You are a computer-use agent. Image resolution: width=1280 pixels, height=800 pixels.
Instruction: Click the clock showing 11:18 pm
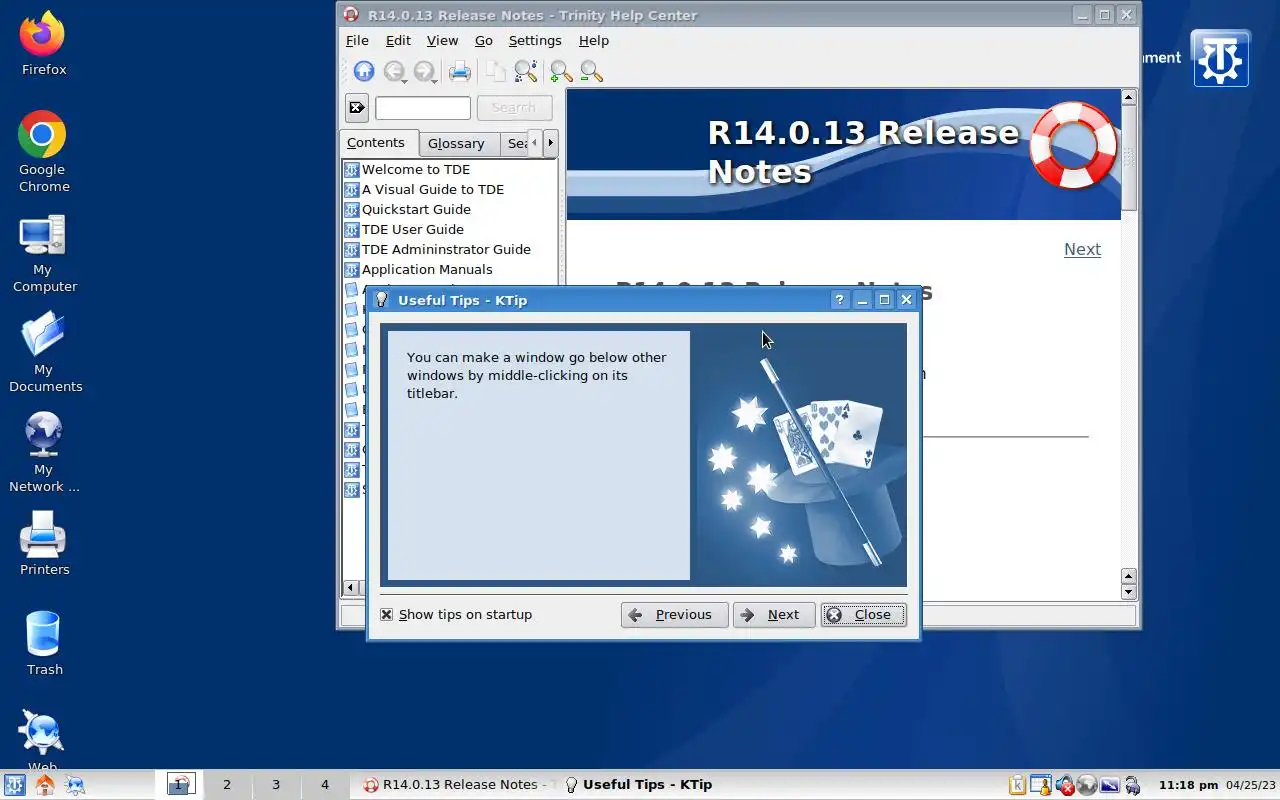click(x=1188, y=785)
